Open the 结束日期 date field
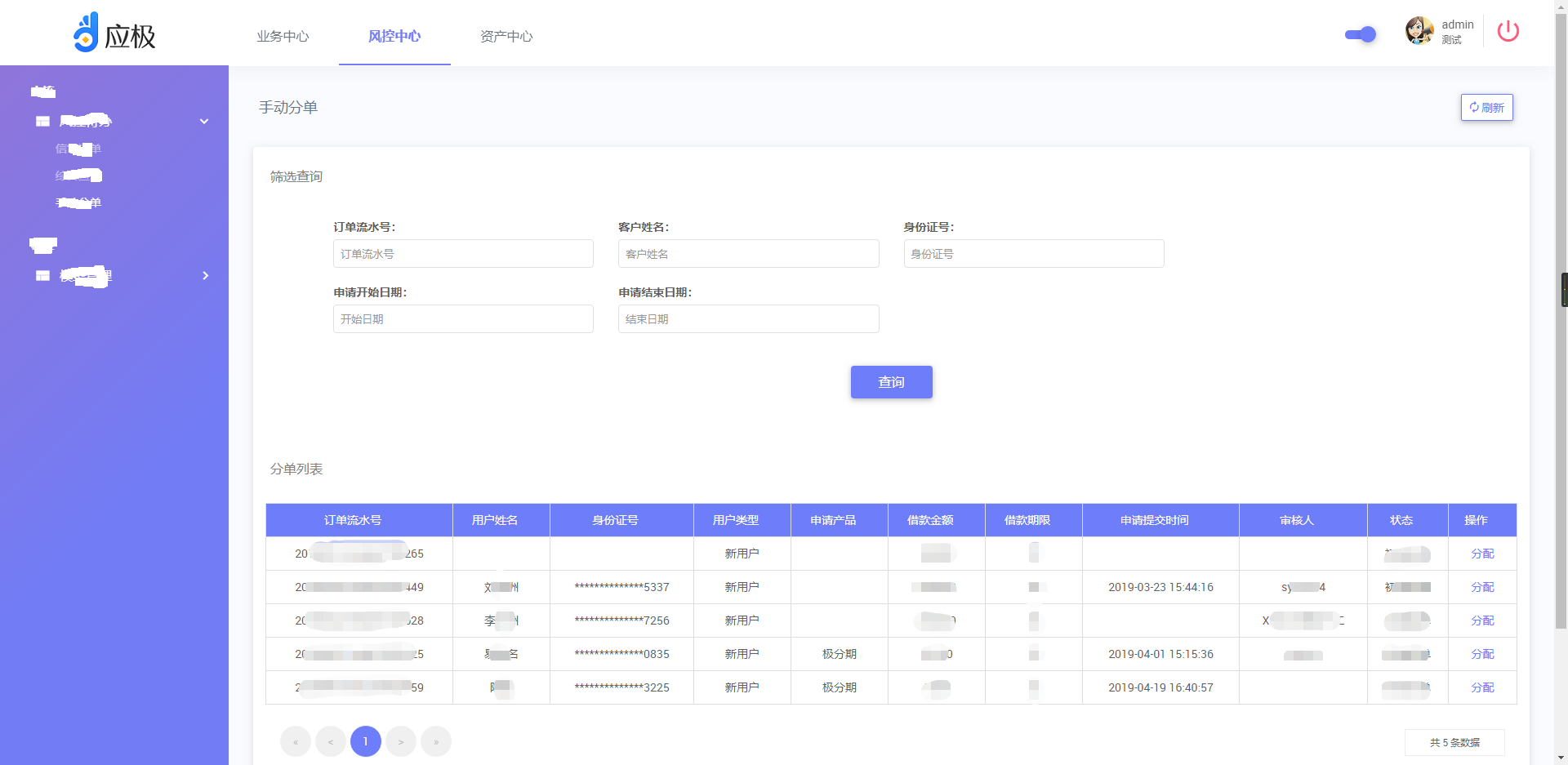Screen dimensions: 1568x765 click(748, 319)
